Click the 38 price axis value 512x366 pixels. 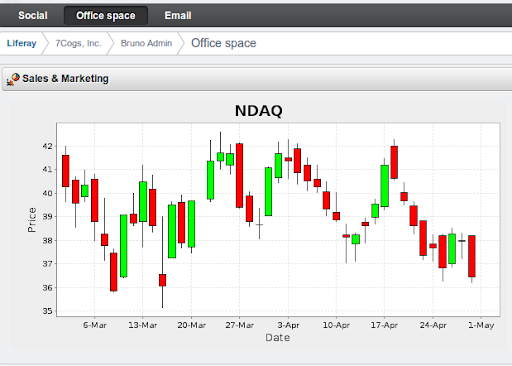pos(47,240)
